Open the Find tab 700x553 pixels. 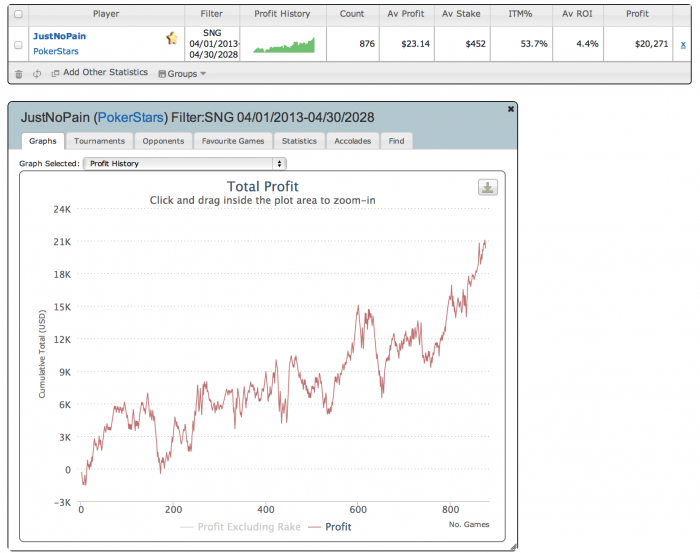coord(396,141)
